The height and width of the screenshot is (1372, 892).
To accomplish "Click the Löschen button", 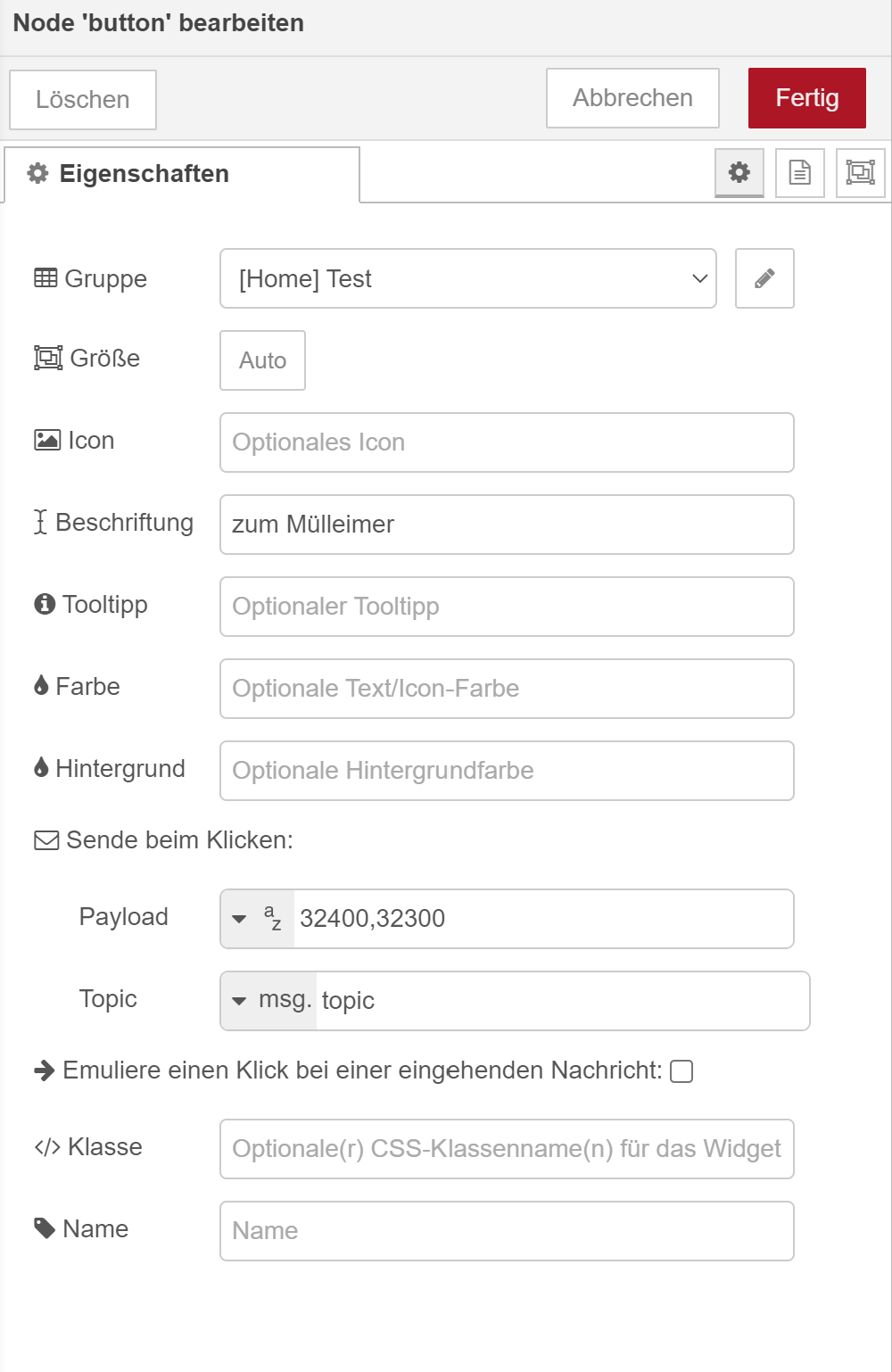I will (83, 100).
